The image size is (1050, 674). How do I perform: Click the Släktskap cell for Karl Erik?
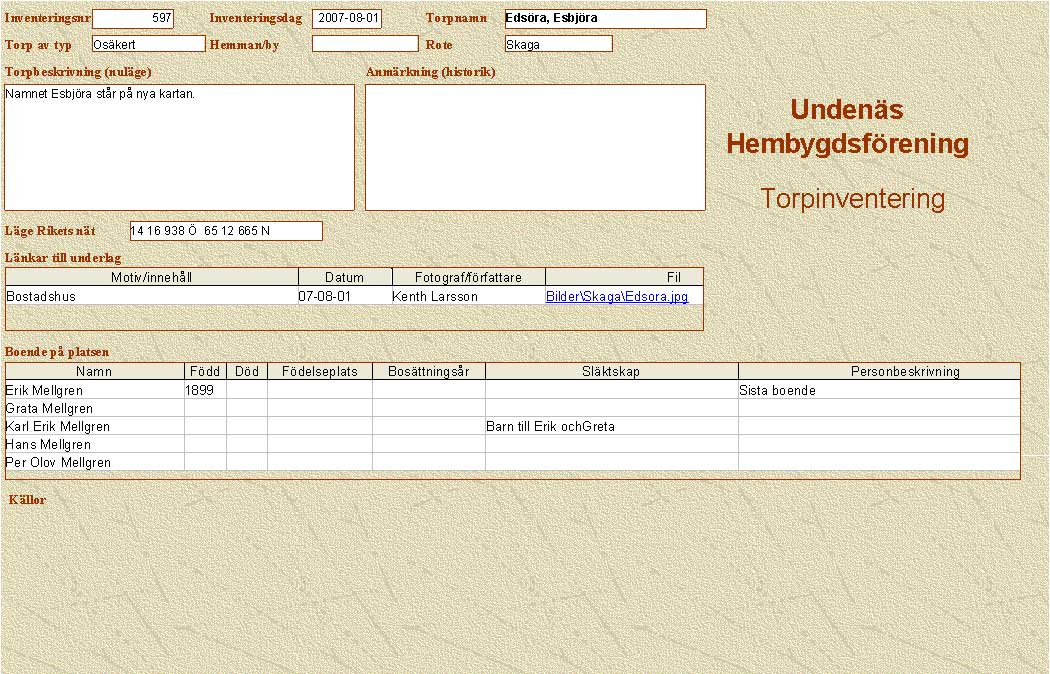pos(610,427)
